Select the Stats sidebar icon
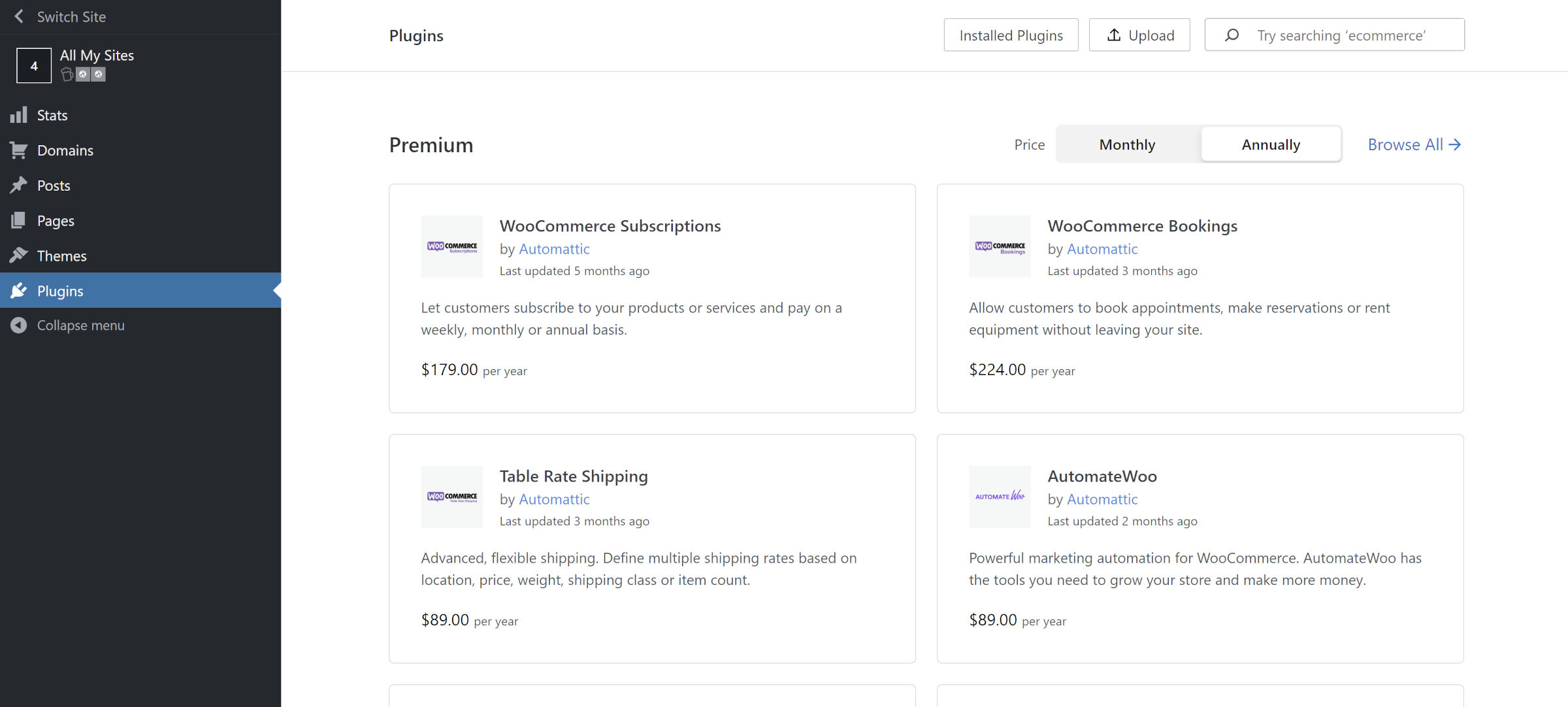 [x=20, y=114]
